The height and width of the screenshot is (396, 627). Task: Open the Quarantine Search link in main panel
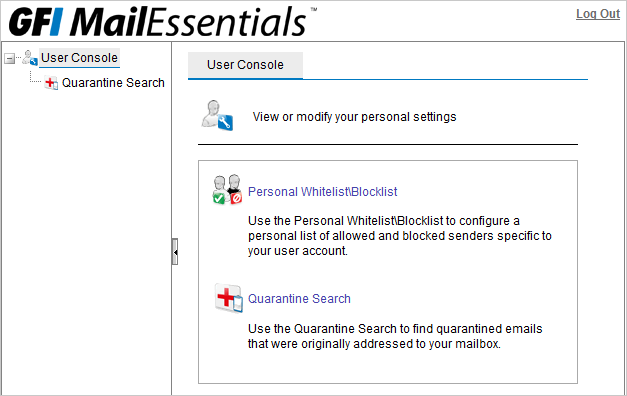299,299
